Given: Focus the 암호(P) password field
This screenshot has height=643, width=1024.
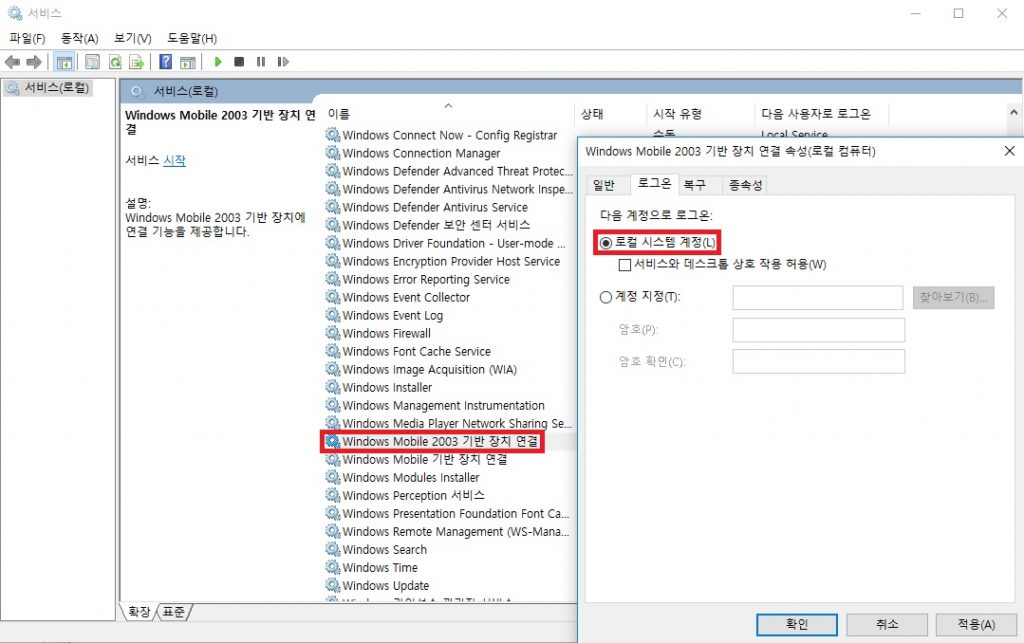Looking at the screenshot, I should [x=818, y=330].
